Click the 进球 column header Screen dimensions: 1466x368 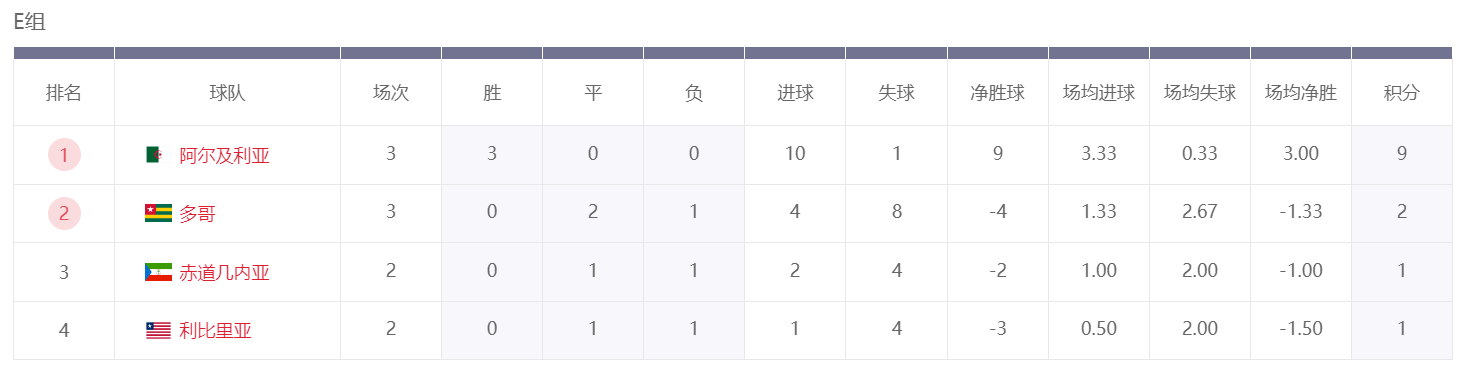[795, 93]
